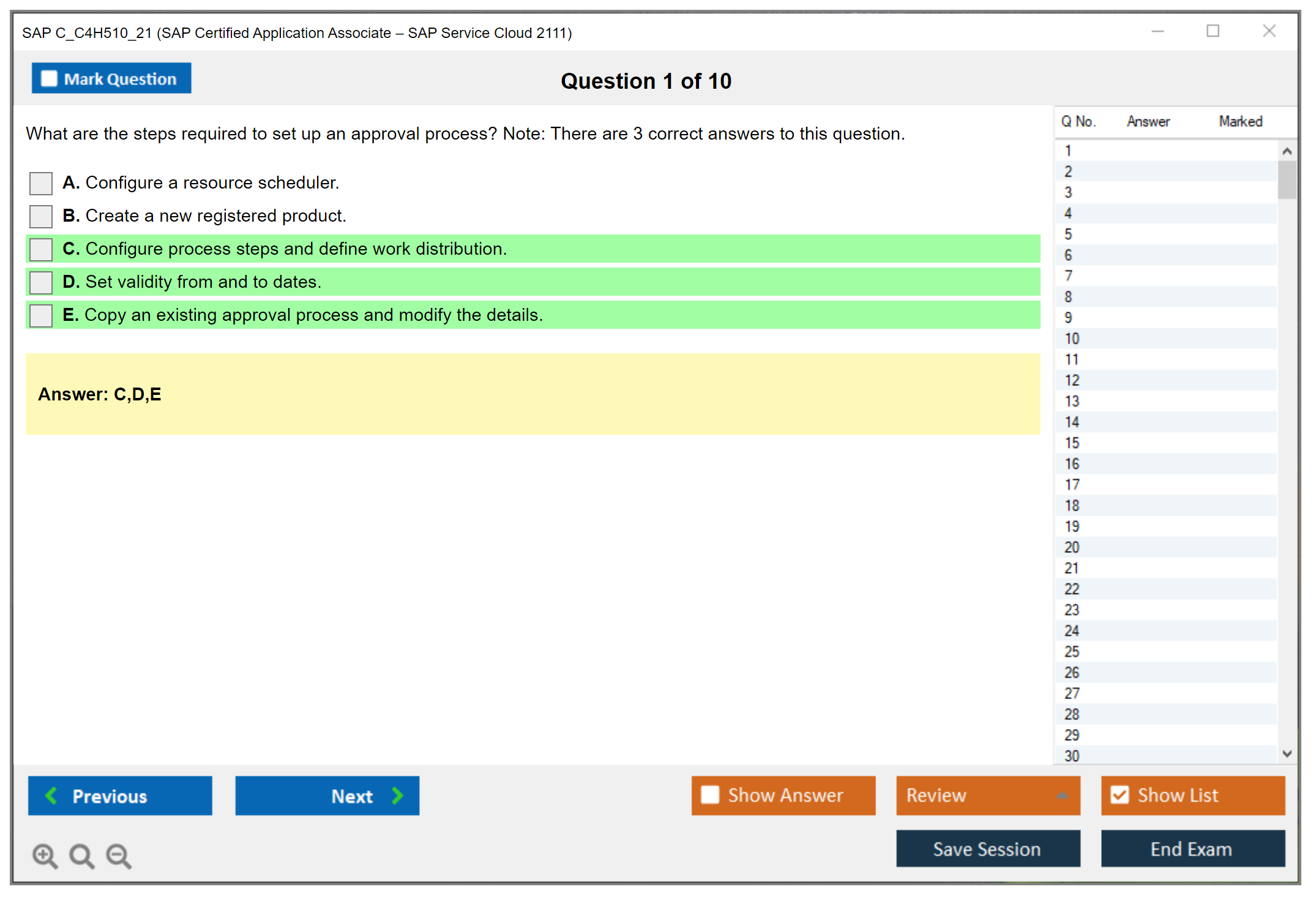Viewport: 1316px width, 900px height.
Task: Toggle the Show Answer checkbox
Action: [710, 795]
